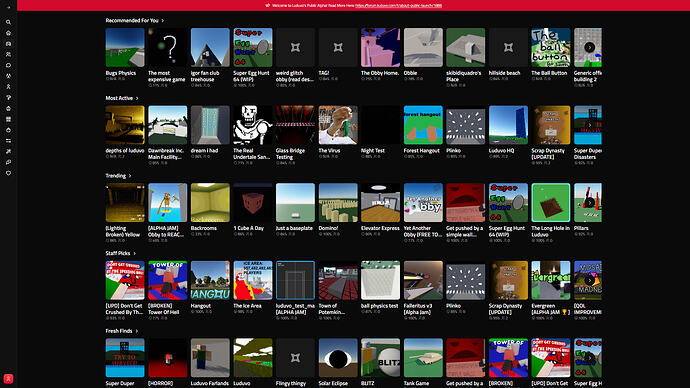Viewport: 690px width, 388px height.
Task: Click the home icon in sidebar
Action: (x=8, y=33)
